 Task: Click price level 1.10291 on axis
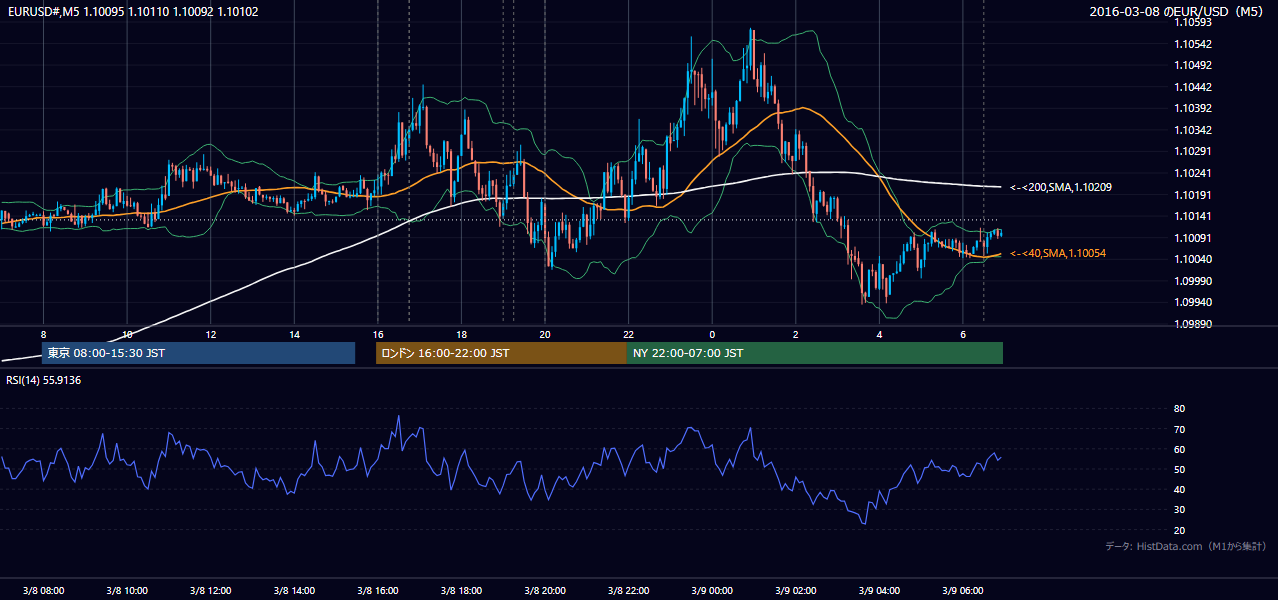[1193, 152]
